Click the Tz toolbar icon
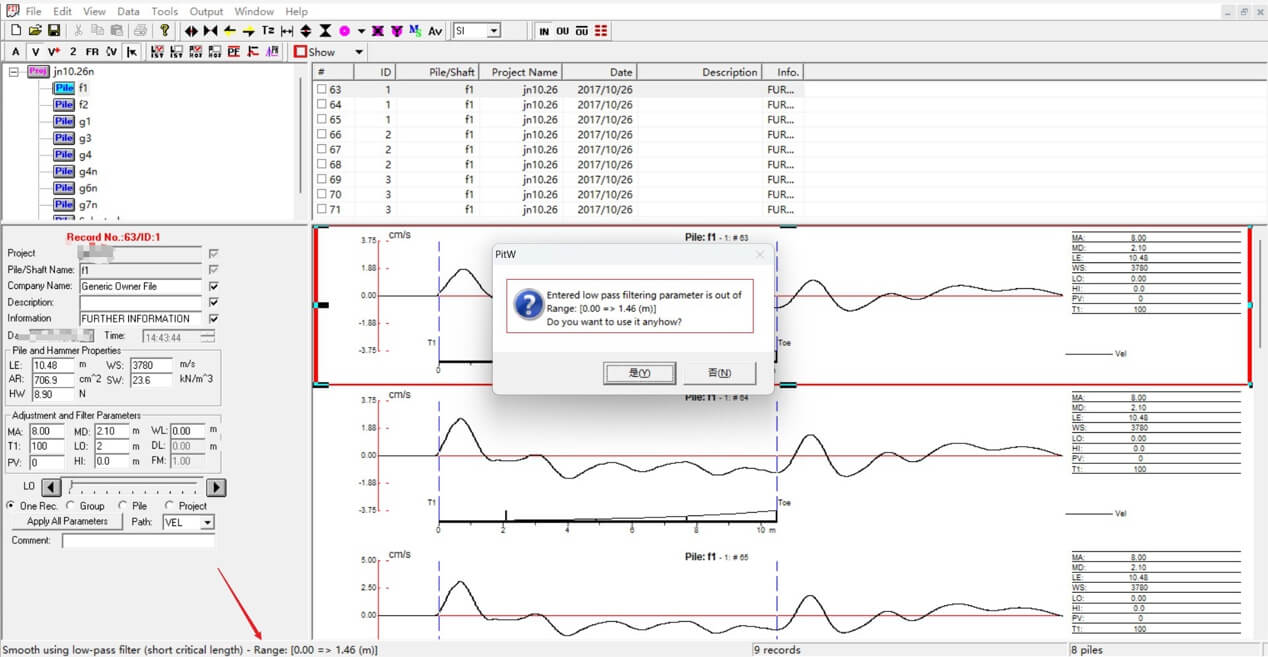 point(268,31)
